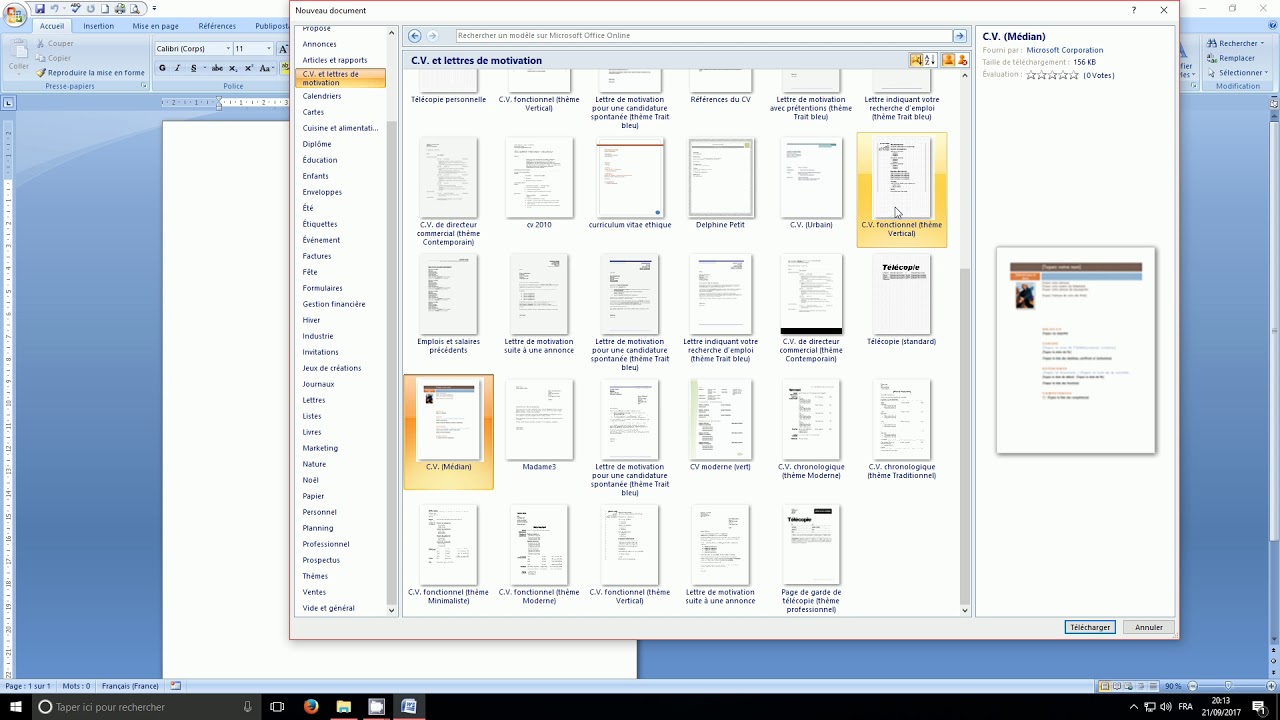Switch to print layout view icon in status bar
1280x720 pixels.
pos(1105,686)
